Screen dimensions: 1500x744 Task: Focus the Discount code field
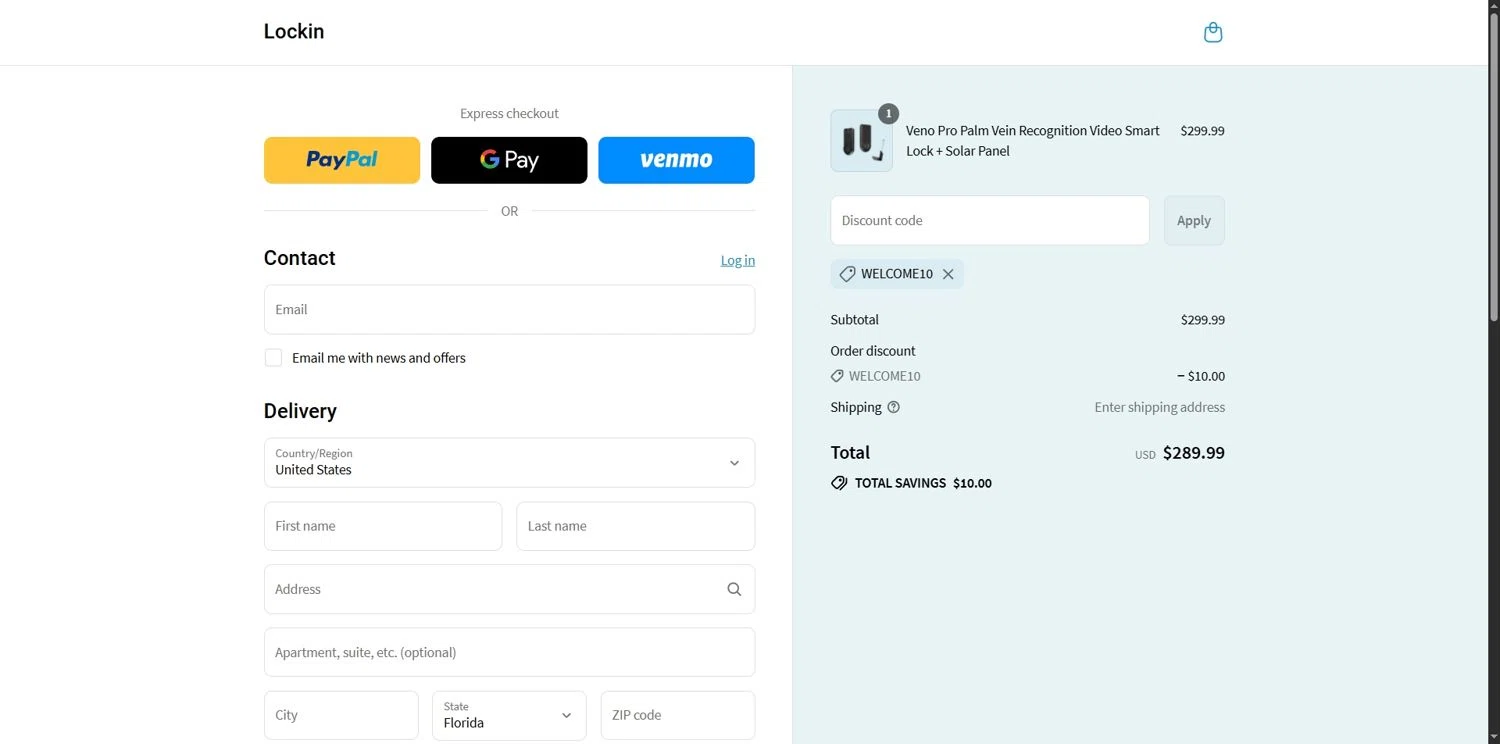(990, 220)
